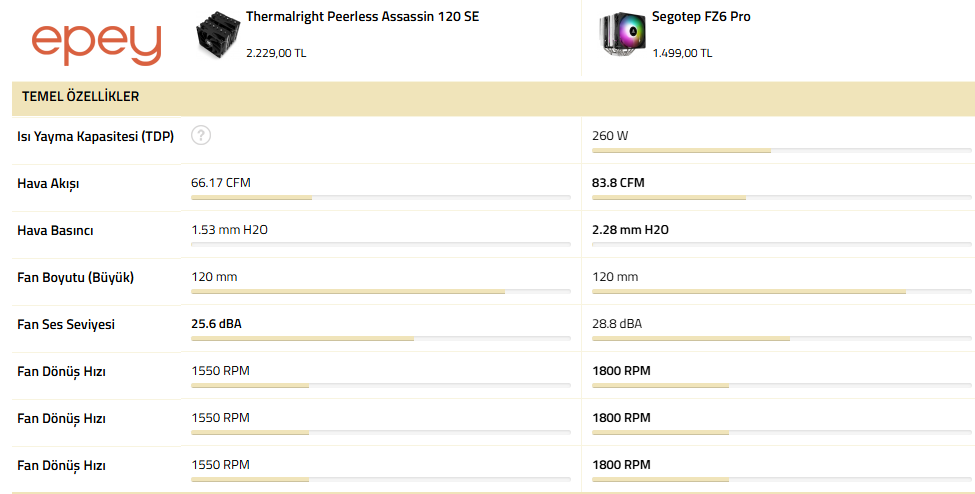Image resolution: width=975 pixels, height=494 pixels.
Task: Click the 83.8 CFM airflow value
Action: pos(618,183)
